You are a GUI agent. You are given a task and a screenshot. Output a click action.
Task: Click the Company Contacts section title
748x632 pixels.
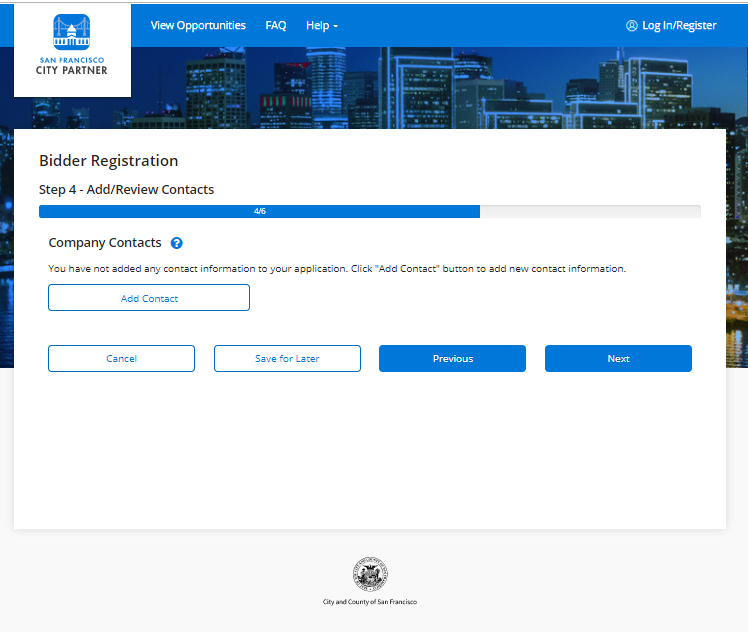point(105,243)
